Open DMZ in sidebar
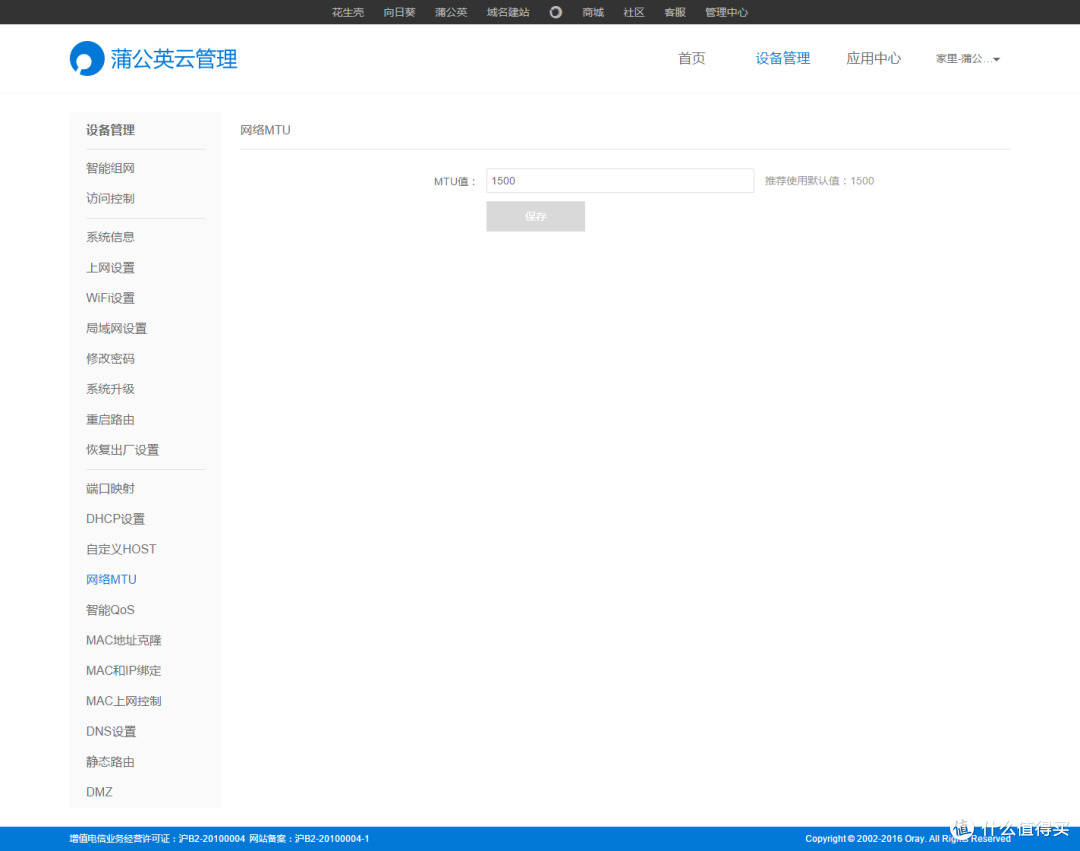This screenshot has height=851, width=1080. (99, 792)
